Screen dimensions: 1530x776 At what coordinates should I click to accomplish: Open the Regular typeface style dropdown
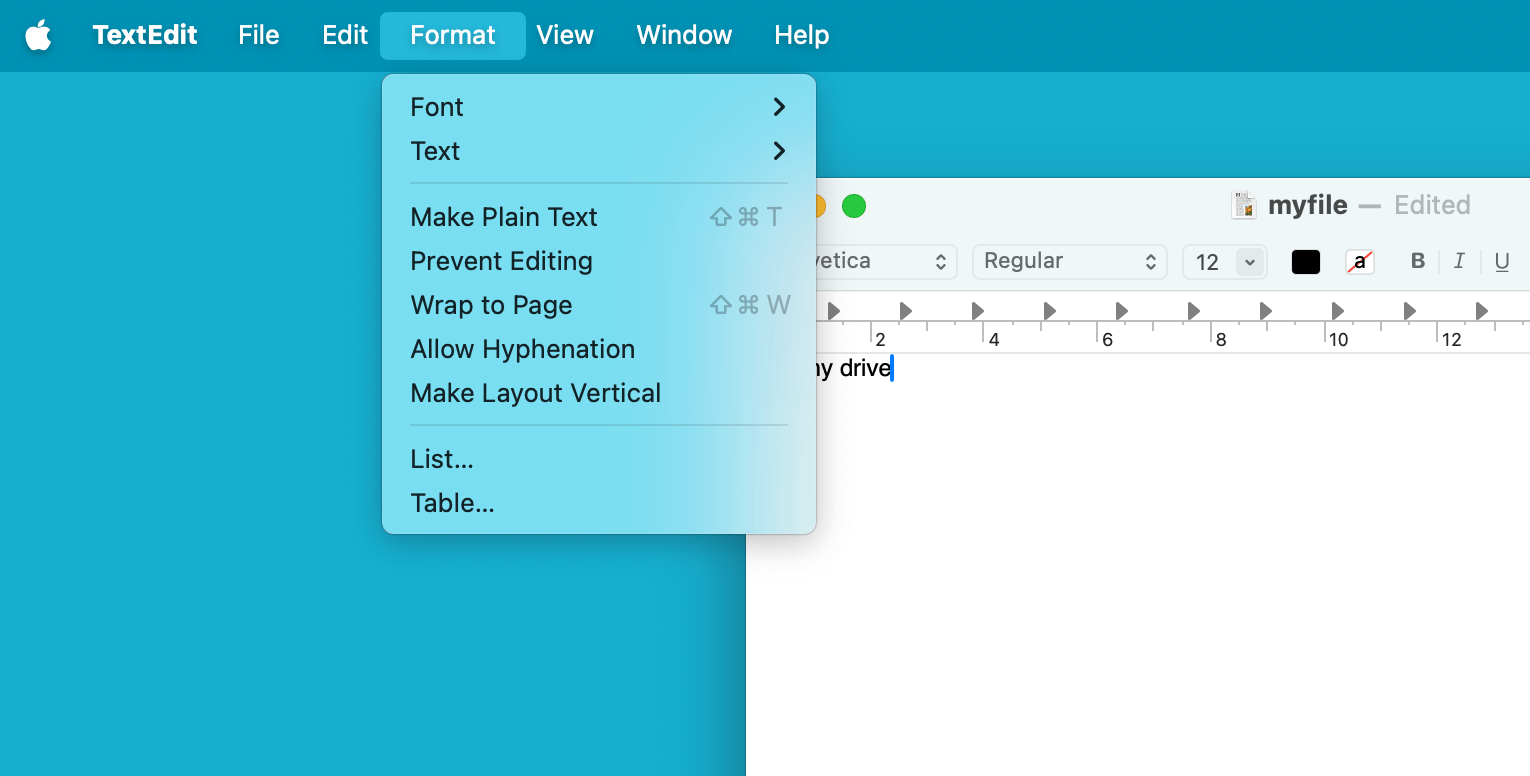tap(1069, 262)
